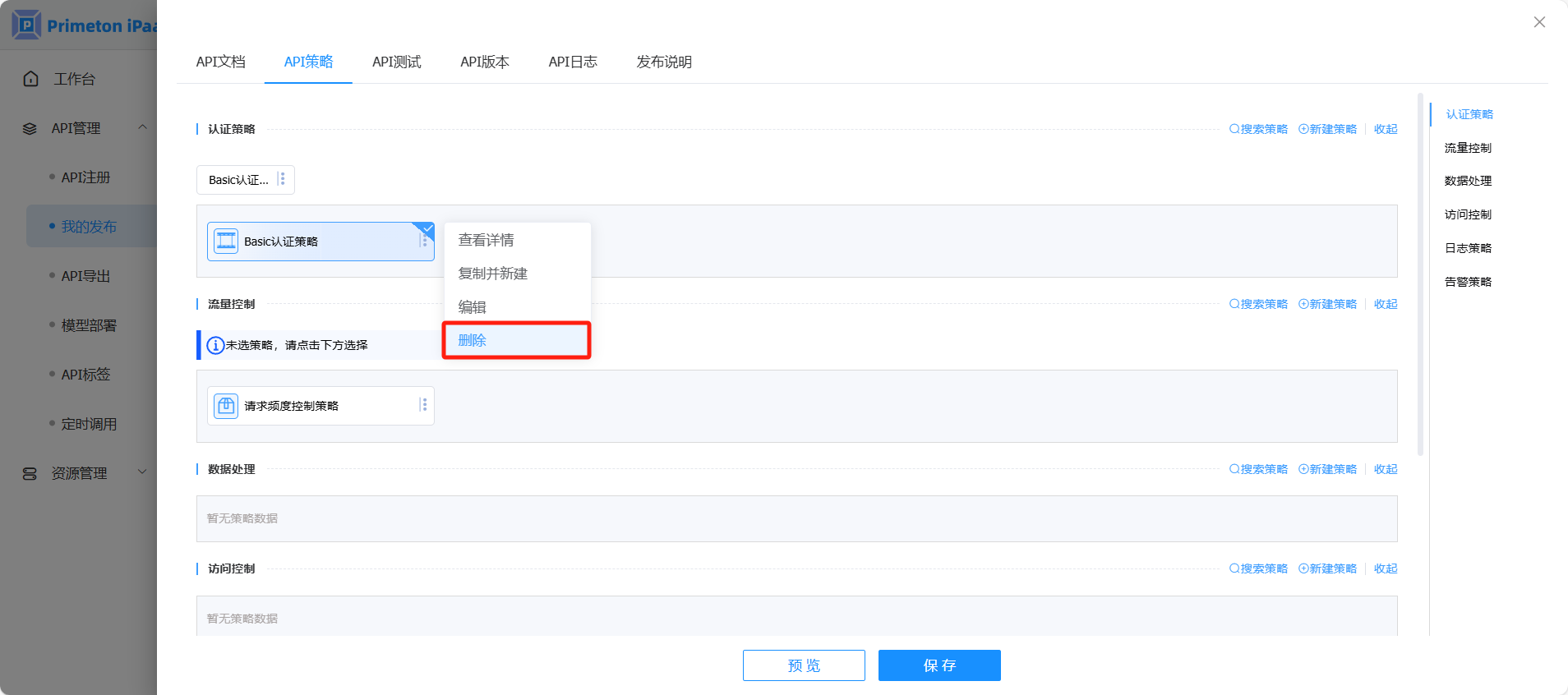Screen dimensions: 1568x695
Task: Jump to 告警策略 in the right anchor list
Action: coord(1468,282)
